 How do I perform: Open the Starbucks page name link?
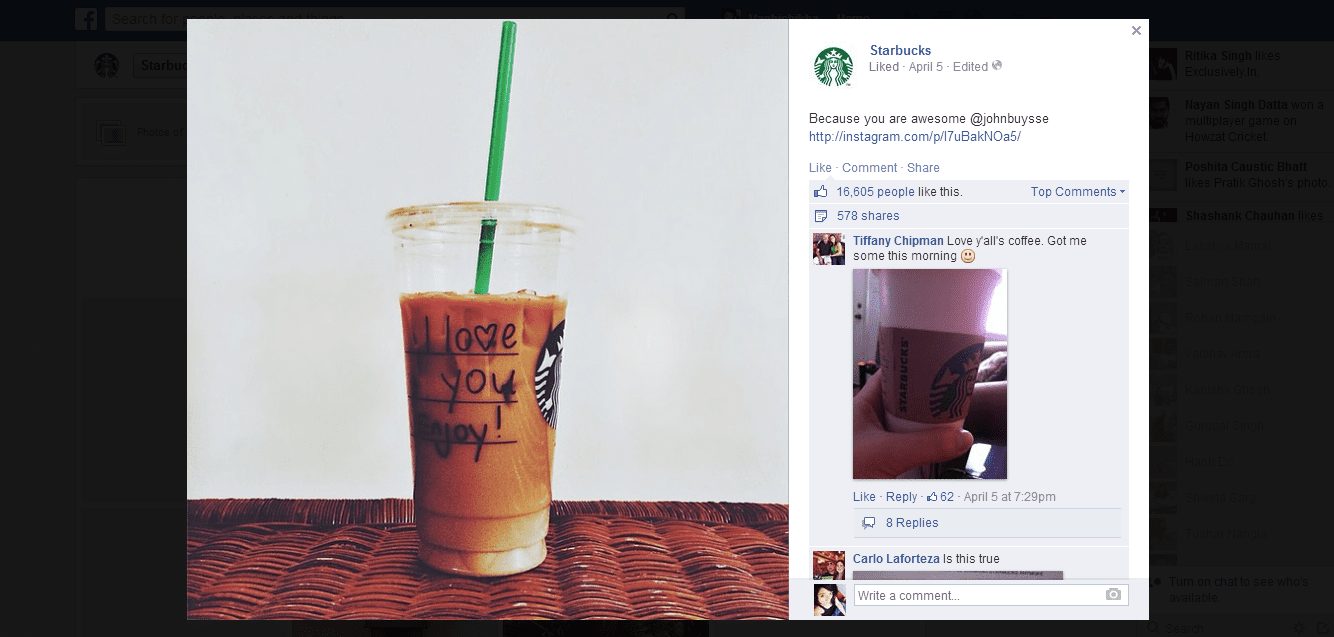click(x=900, y=51)
